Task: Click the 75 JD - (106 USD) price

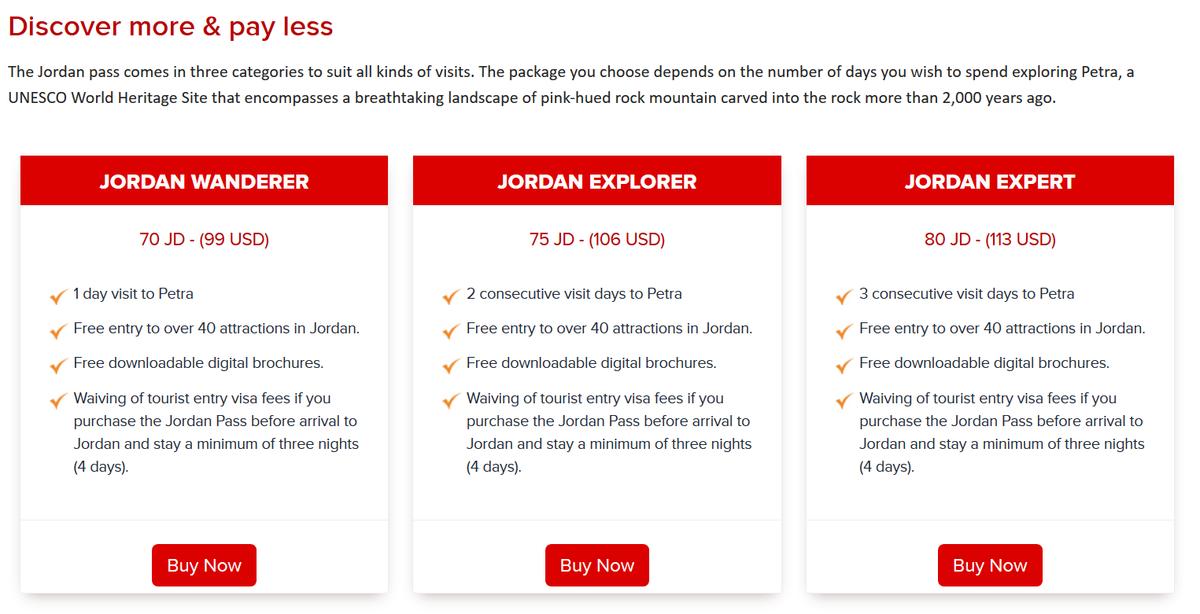Action: [597, 240]
